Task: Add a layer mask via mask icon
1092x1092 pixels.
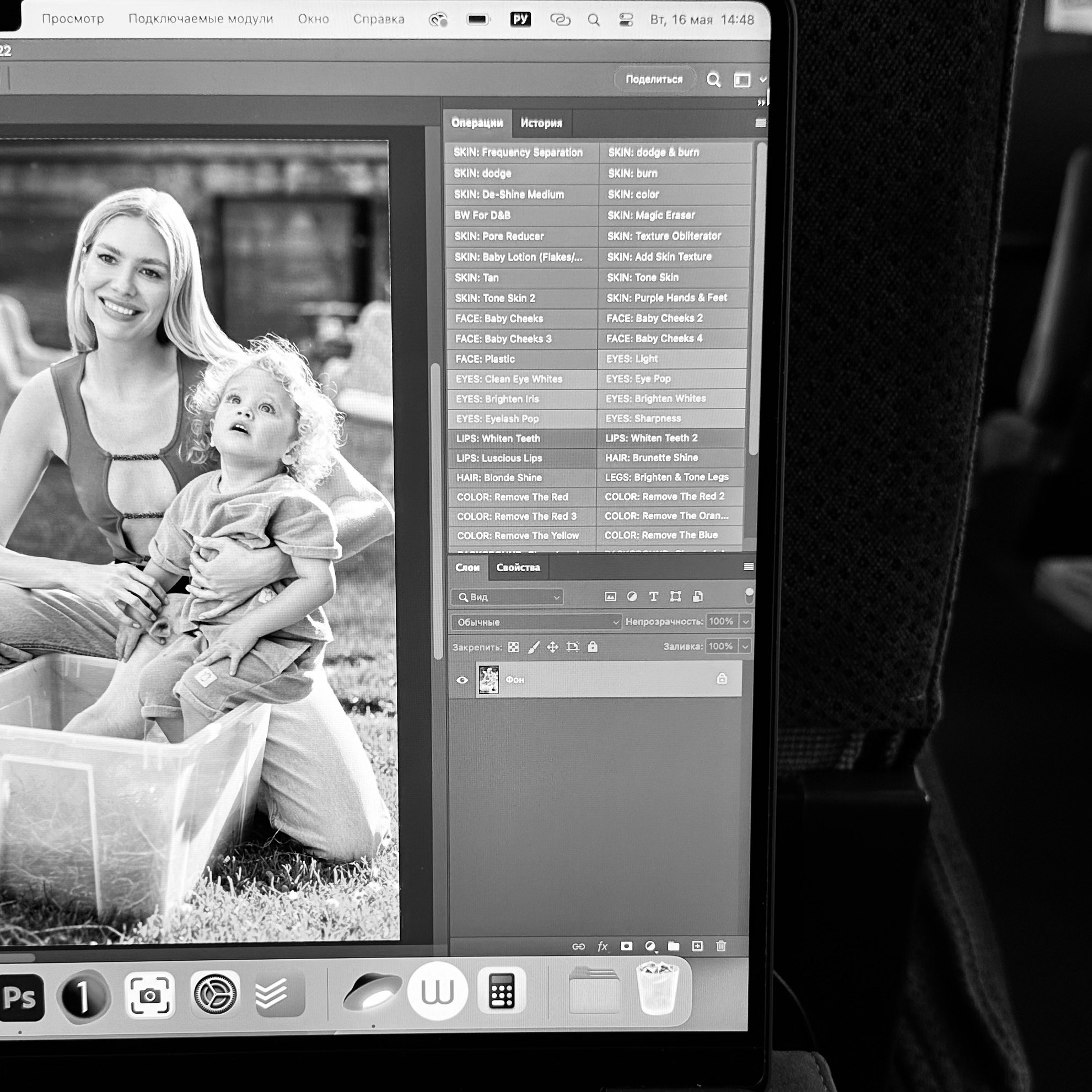Action: click(626, 946)
